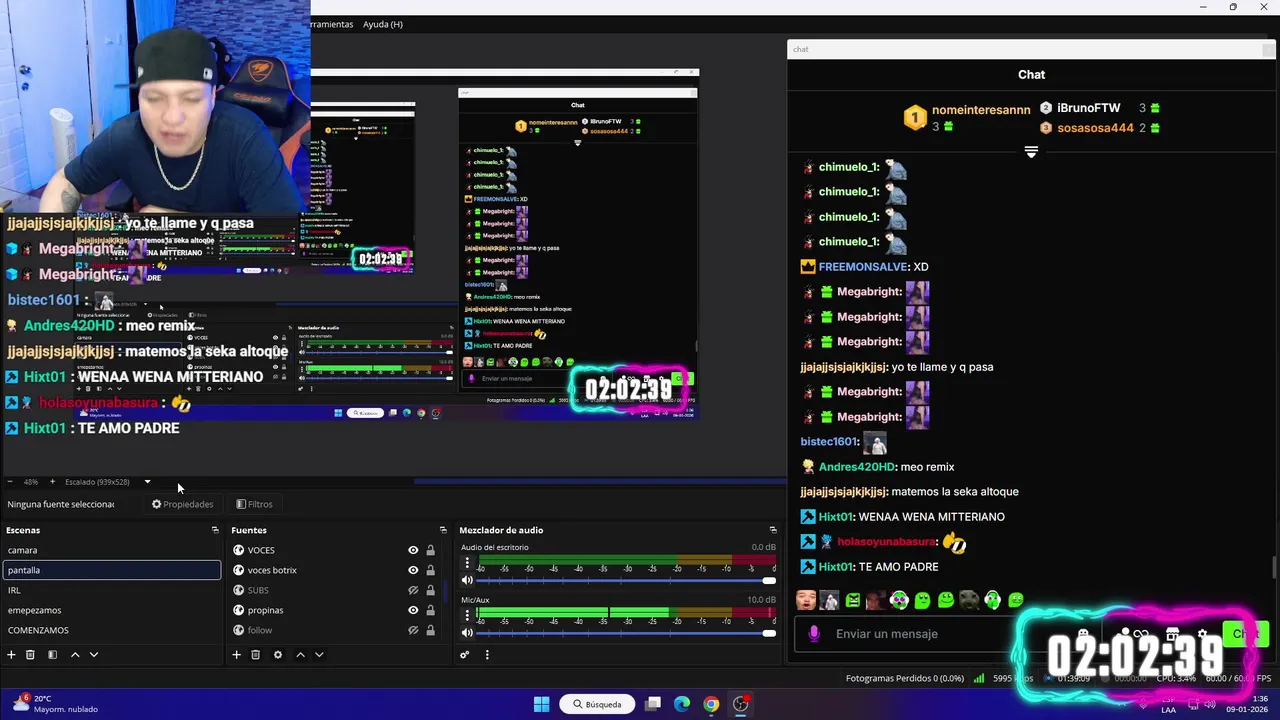Hide the VOCES source with its eye icon
Image resolution: width=1280 pixels, height=720 pixels.
pos(413,550)
